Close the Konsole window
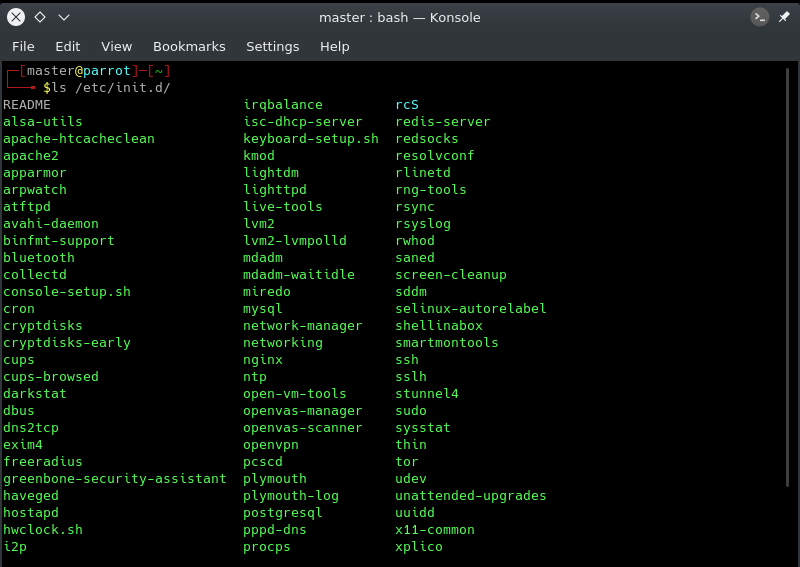800x567 pixels. [16, 17]
